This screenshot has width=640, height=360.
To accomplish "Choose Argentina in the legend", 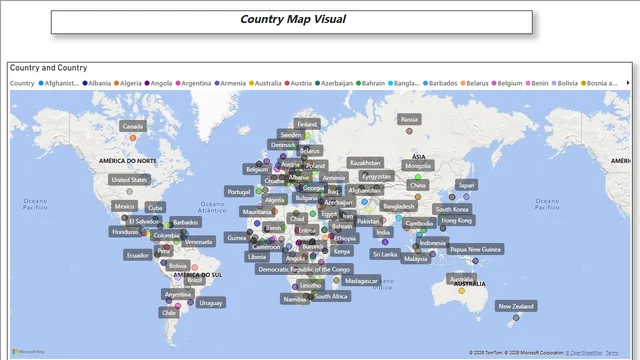I will click(x=193, y=83).
